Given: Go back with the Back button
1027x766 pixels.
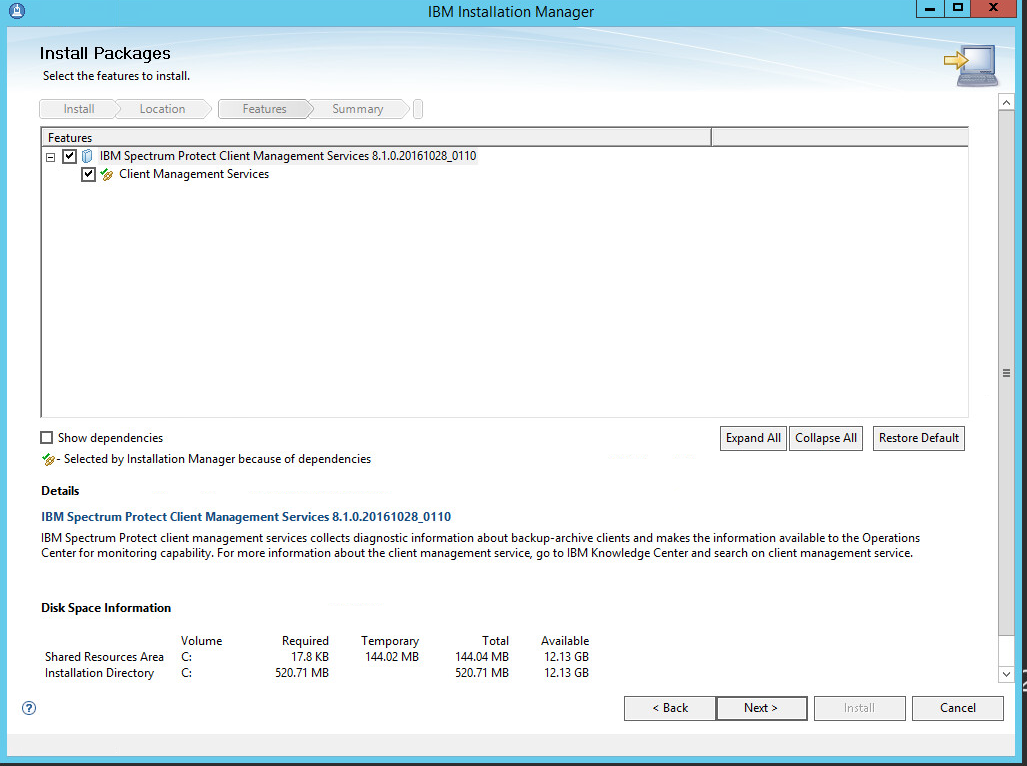Looking at the screenshot, I should [x=670, y=708].
